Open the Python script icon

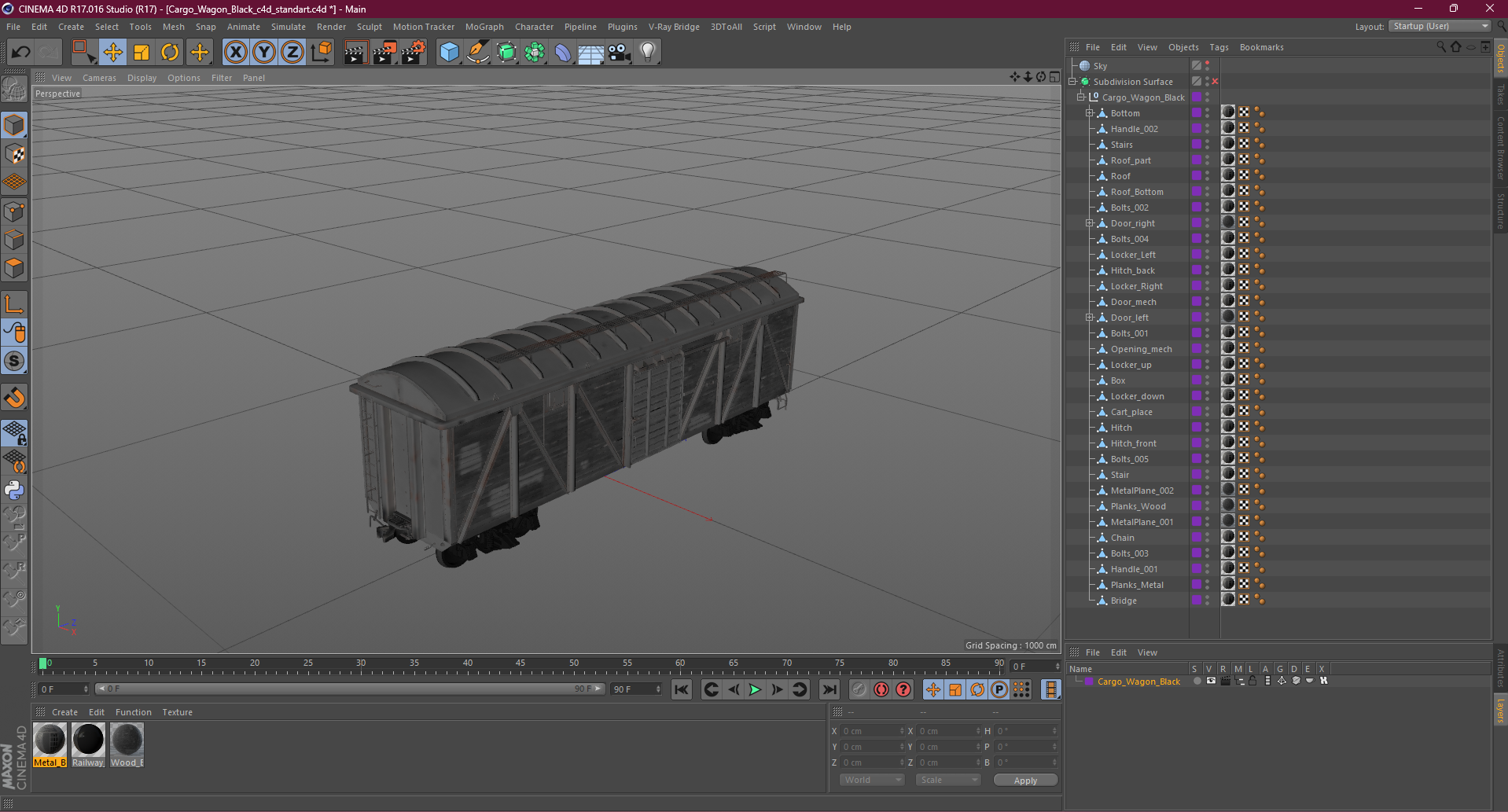point(14,490)
